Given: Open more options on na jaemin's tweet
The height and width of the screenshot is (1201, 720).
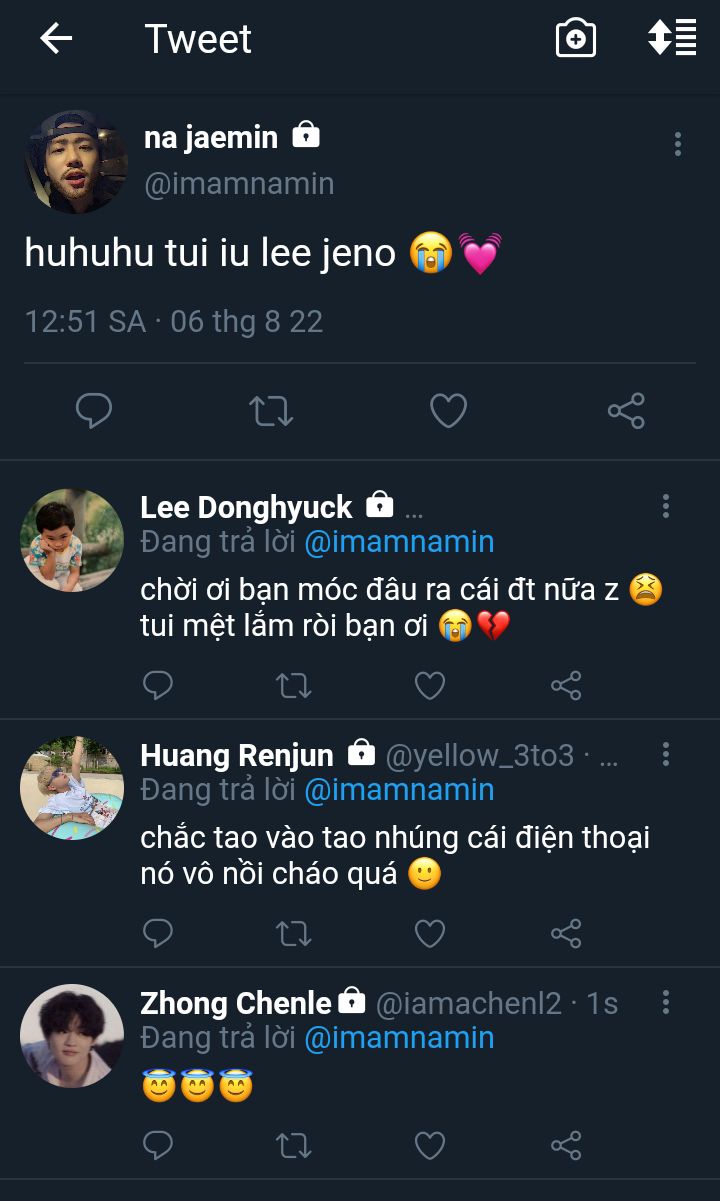Looking at the screenshot, I should [x=678, y=144].
